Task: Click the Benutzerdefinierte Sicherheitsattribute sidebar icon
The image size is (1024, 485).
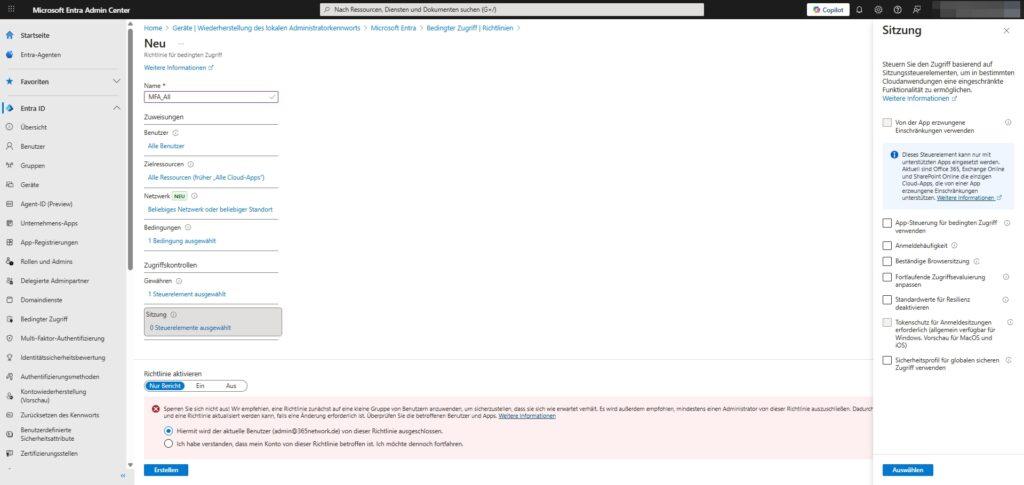Action: point(9,434)
